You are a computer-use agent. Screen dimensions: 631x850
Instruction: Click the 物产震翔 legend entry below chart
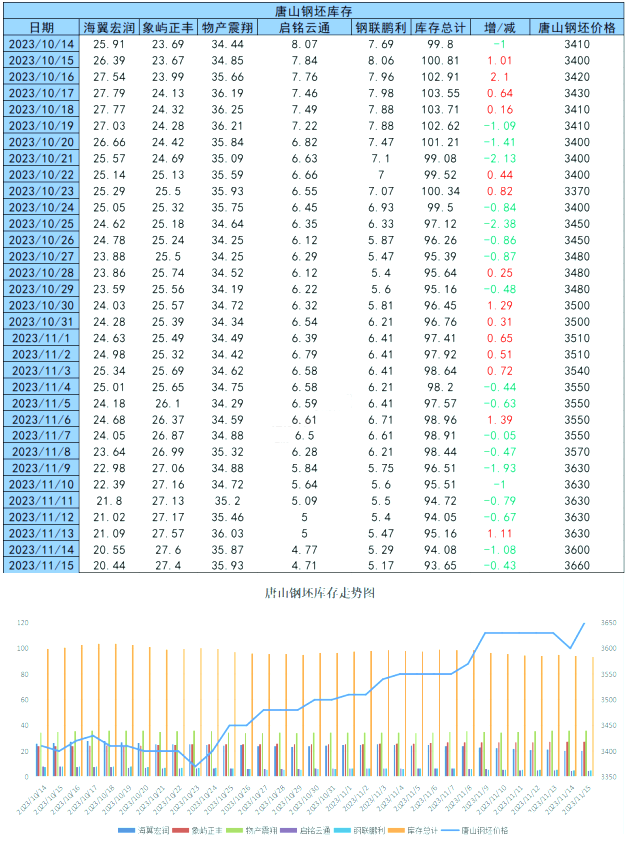252,830
